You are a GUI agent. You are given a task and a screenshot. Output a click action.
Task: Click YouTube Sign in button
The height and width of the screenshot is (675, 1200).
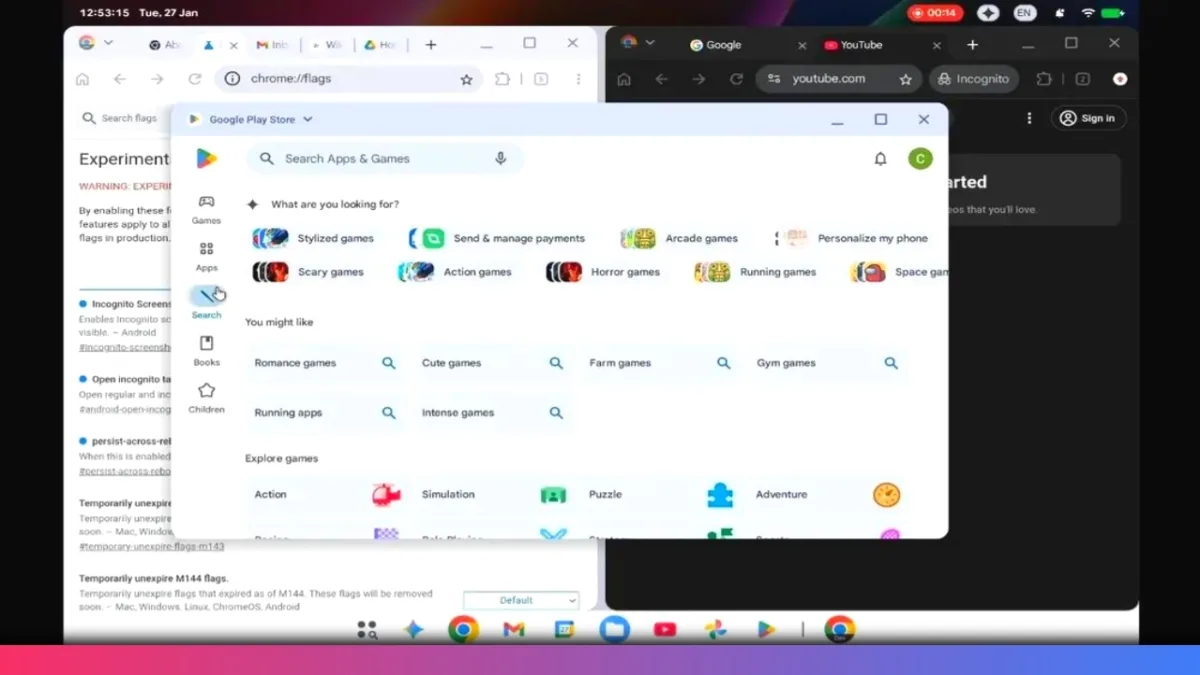(1088, 118)
